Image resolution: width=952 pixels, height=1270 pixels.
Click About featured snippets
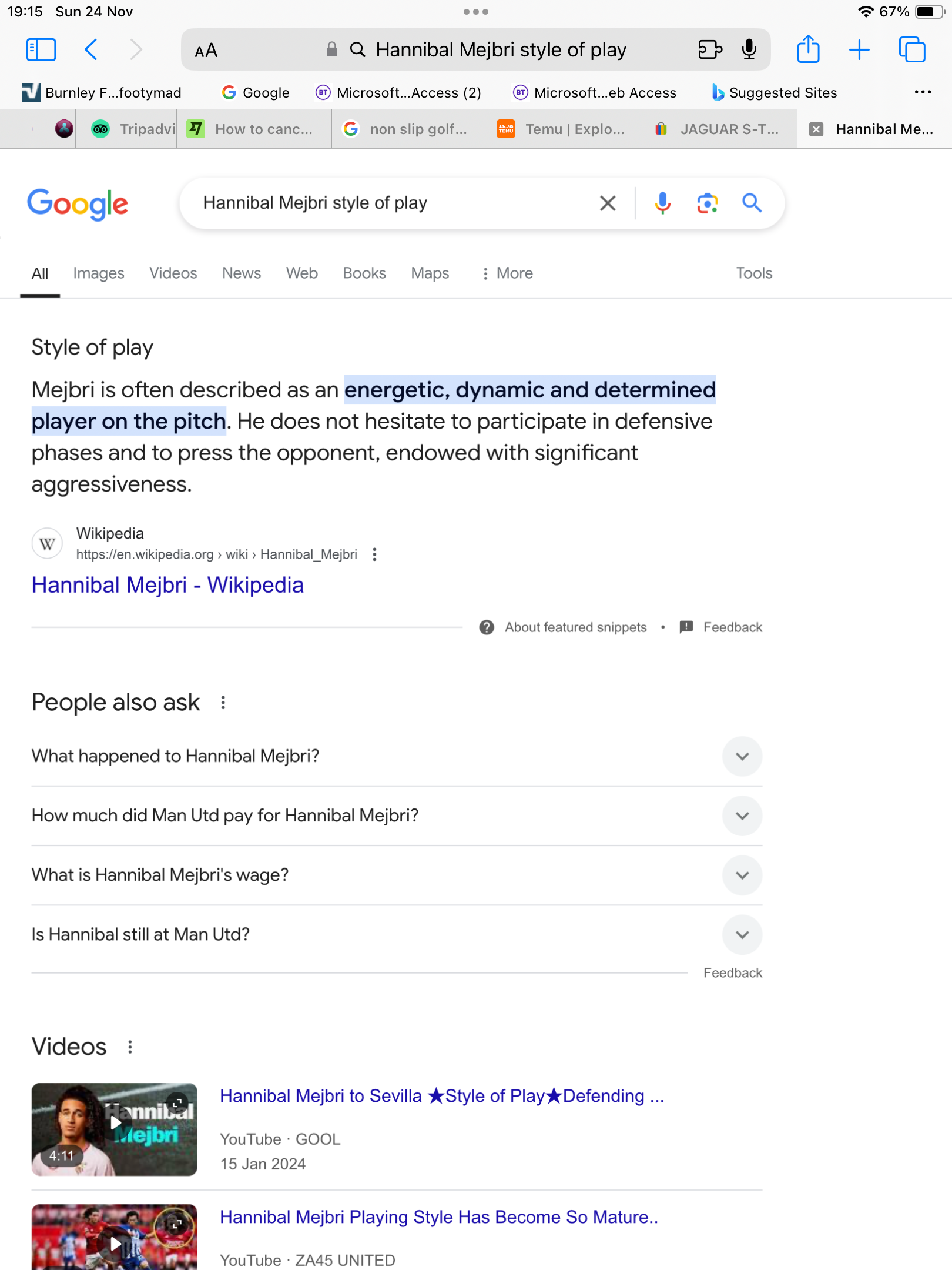(x=575, y=627)
